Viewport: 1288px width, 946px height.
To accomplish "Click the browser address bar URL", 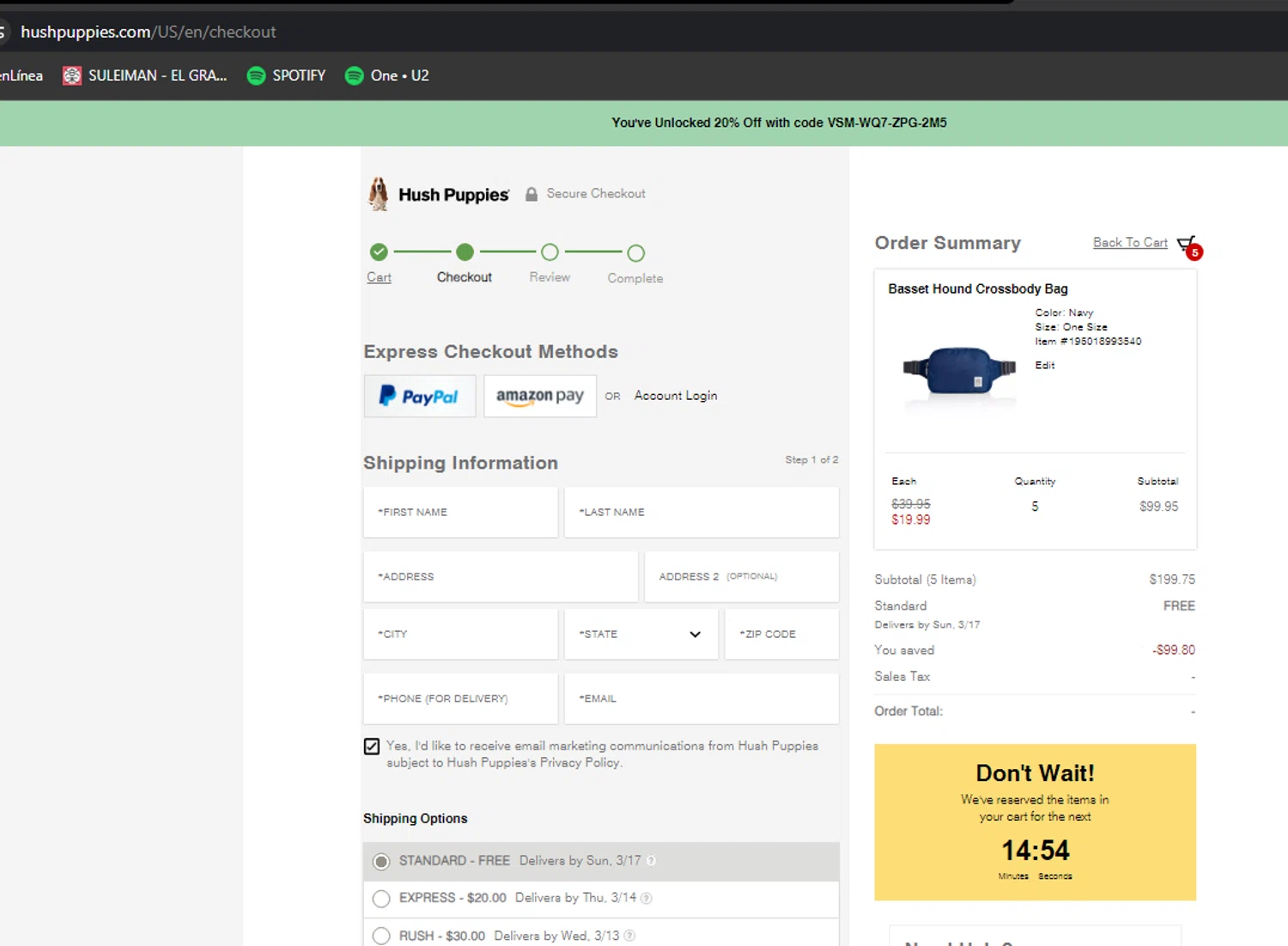I will [149, 32].
